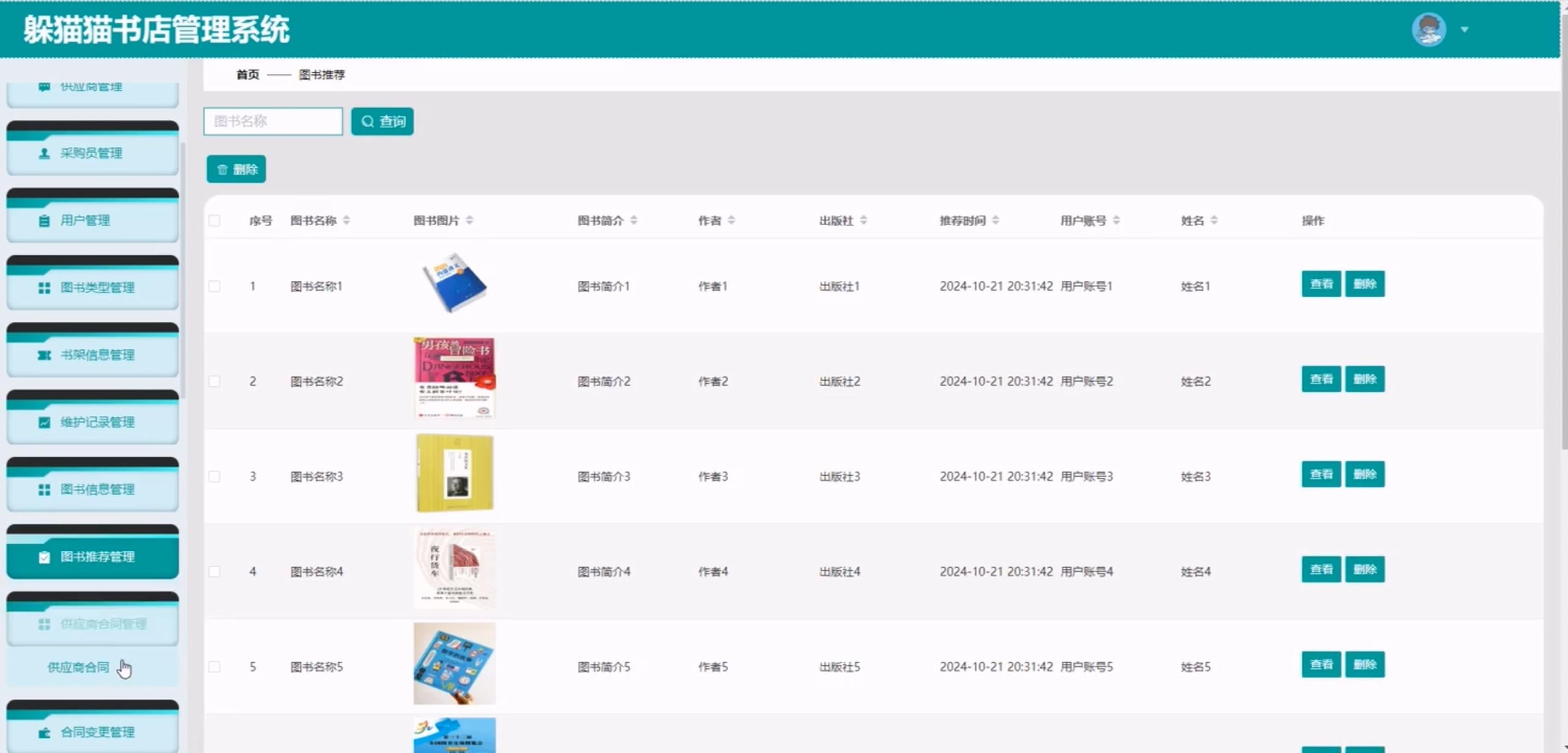Sort the 图书名称 column
The height and width of the screenshot is (753, 1568).
pos(346,220)
